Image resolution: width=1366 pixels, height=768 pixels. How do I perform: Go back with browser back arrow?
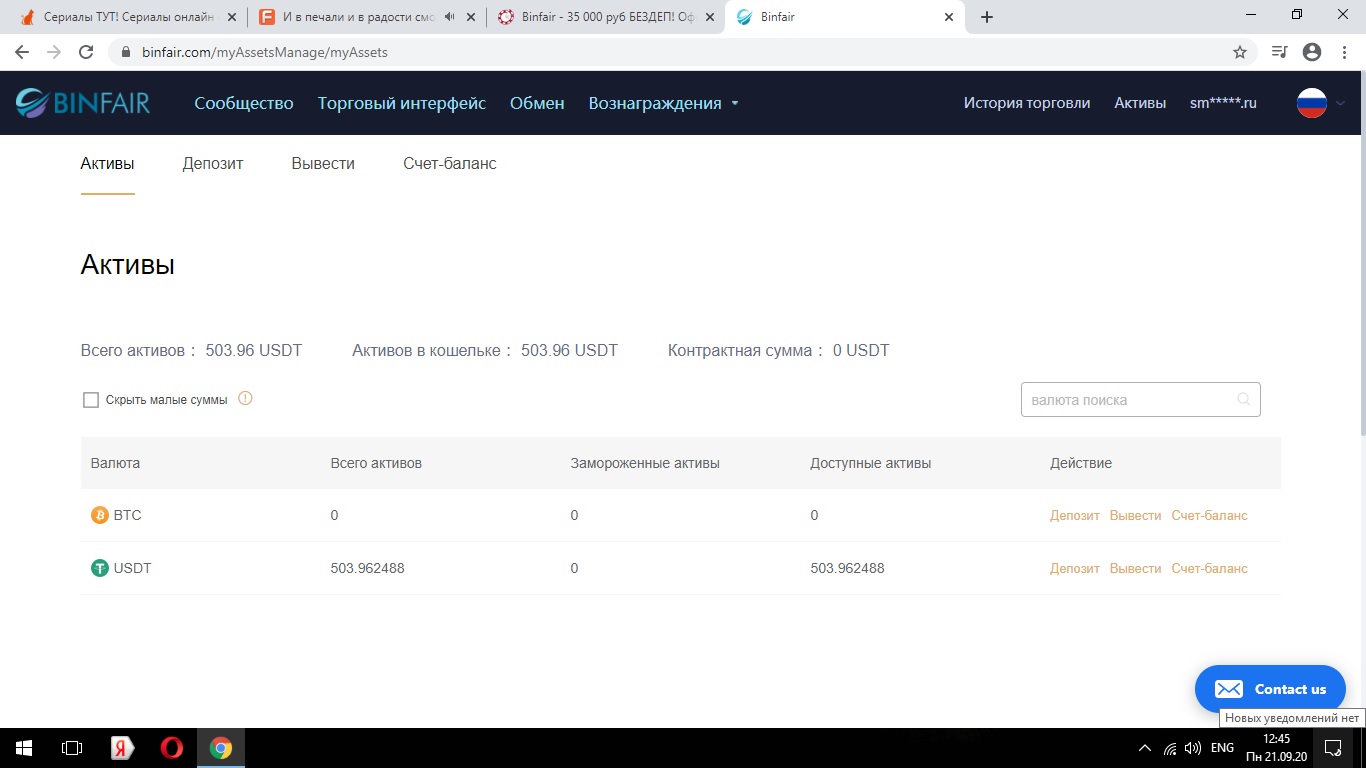[22, 52]
